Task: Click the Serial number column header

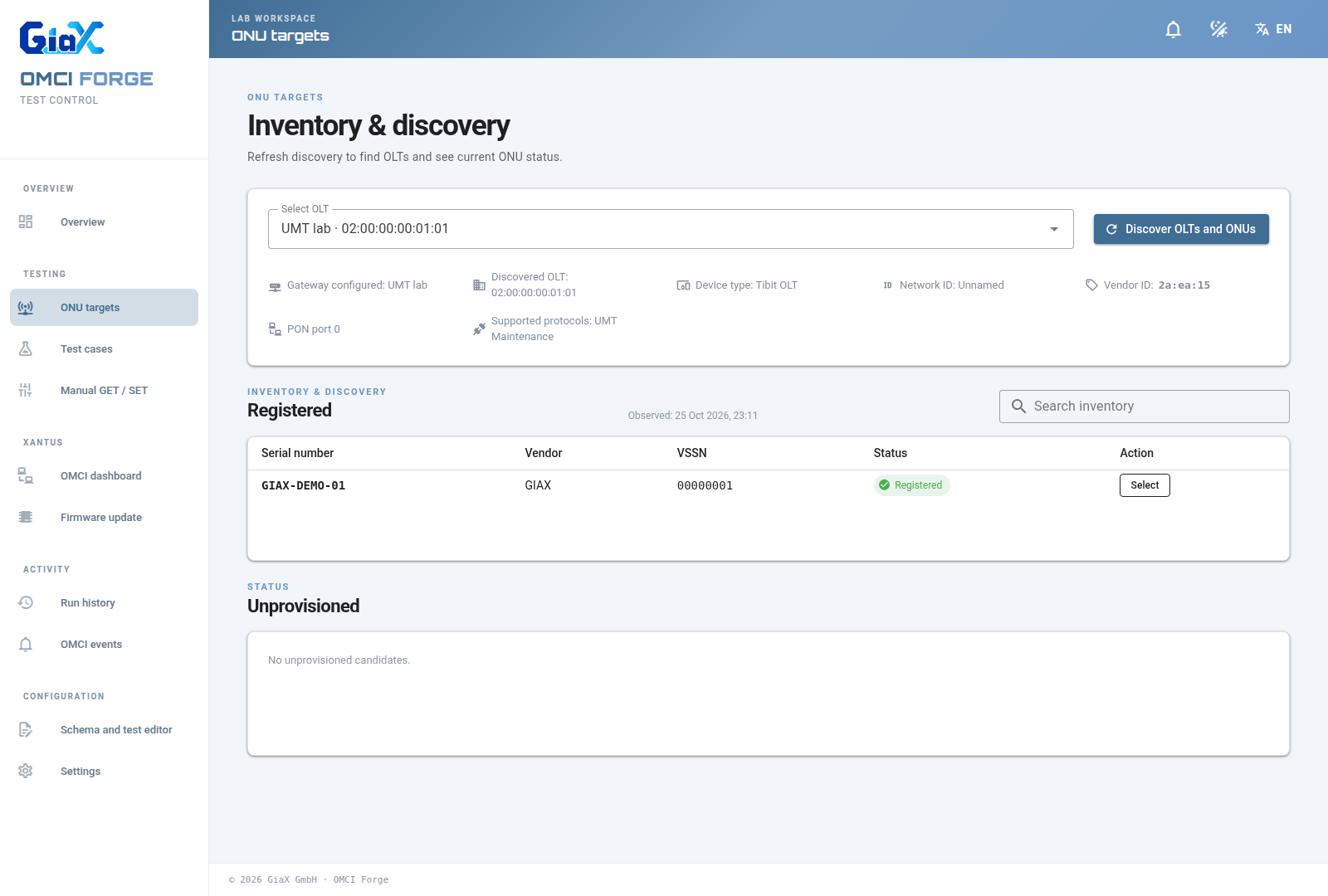Action: 297,453
